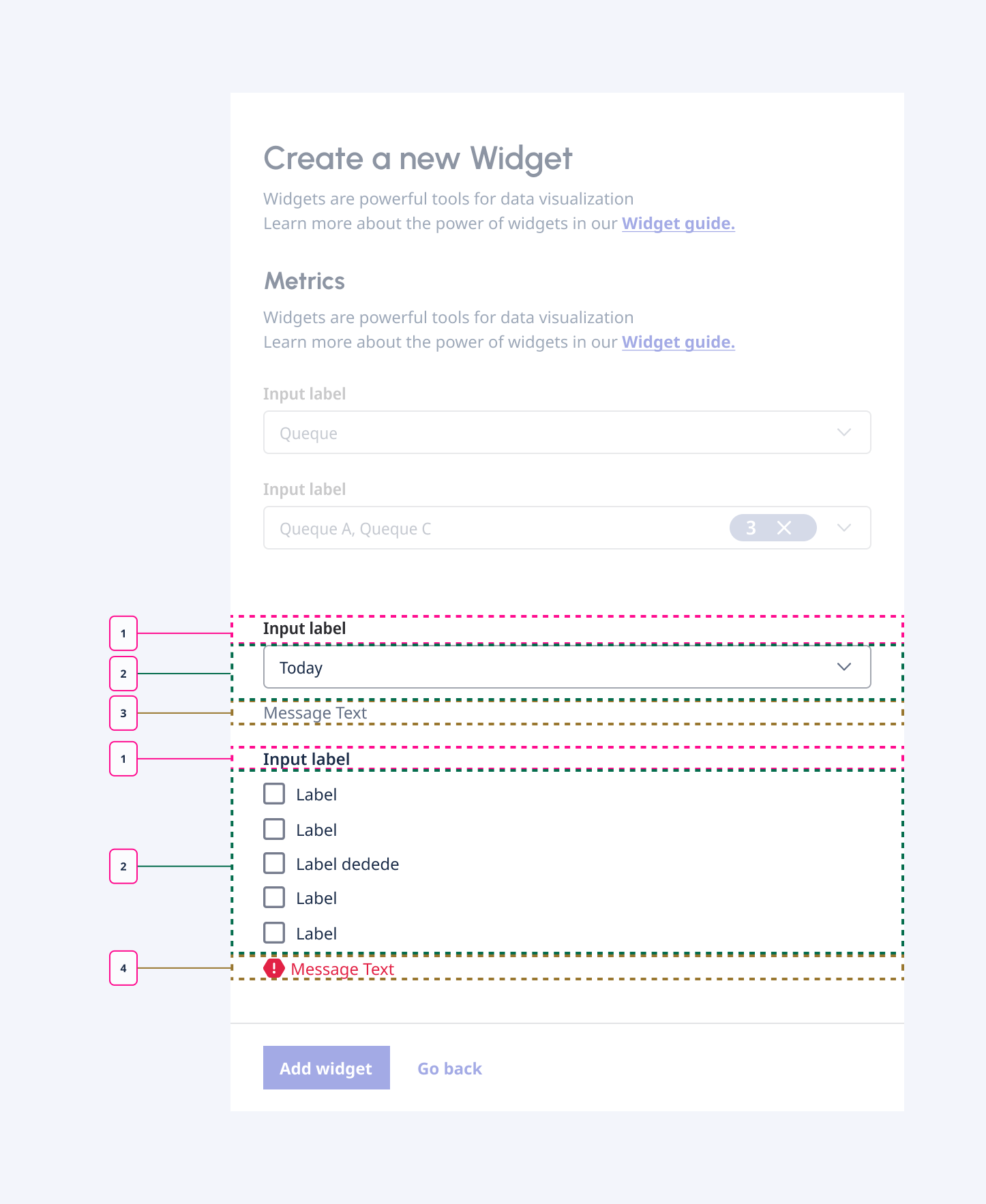
Task: Open the Widget guide link under the title
Action: (x=678, y=224)
